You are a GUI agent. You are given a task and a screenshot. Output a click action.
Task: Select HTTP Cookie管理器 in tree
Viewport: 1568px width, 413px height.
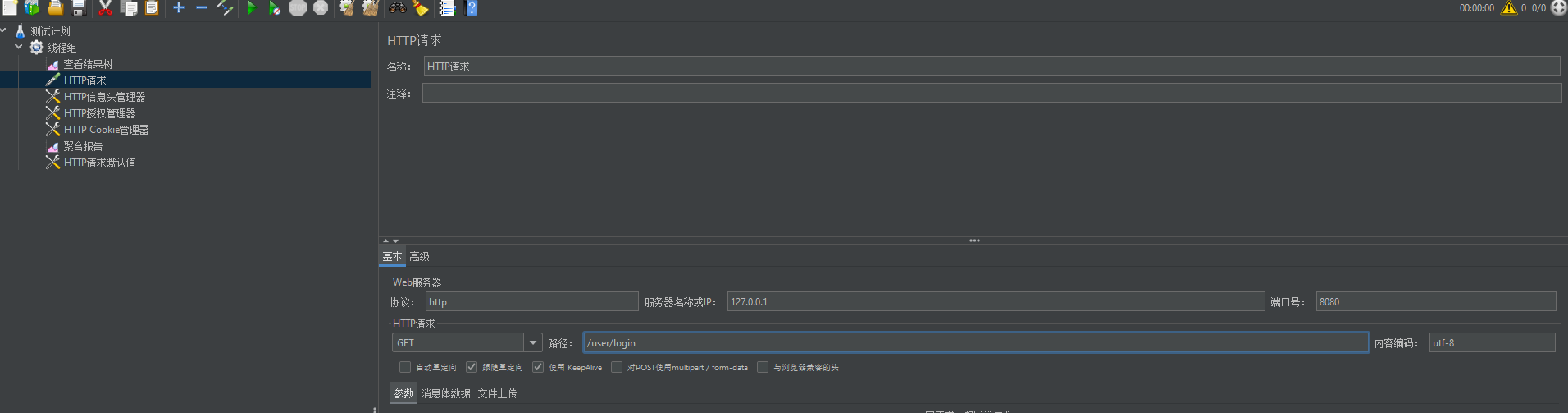tap(107, 130)
